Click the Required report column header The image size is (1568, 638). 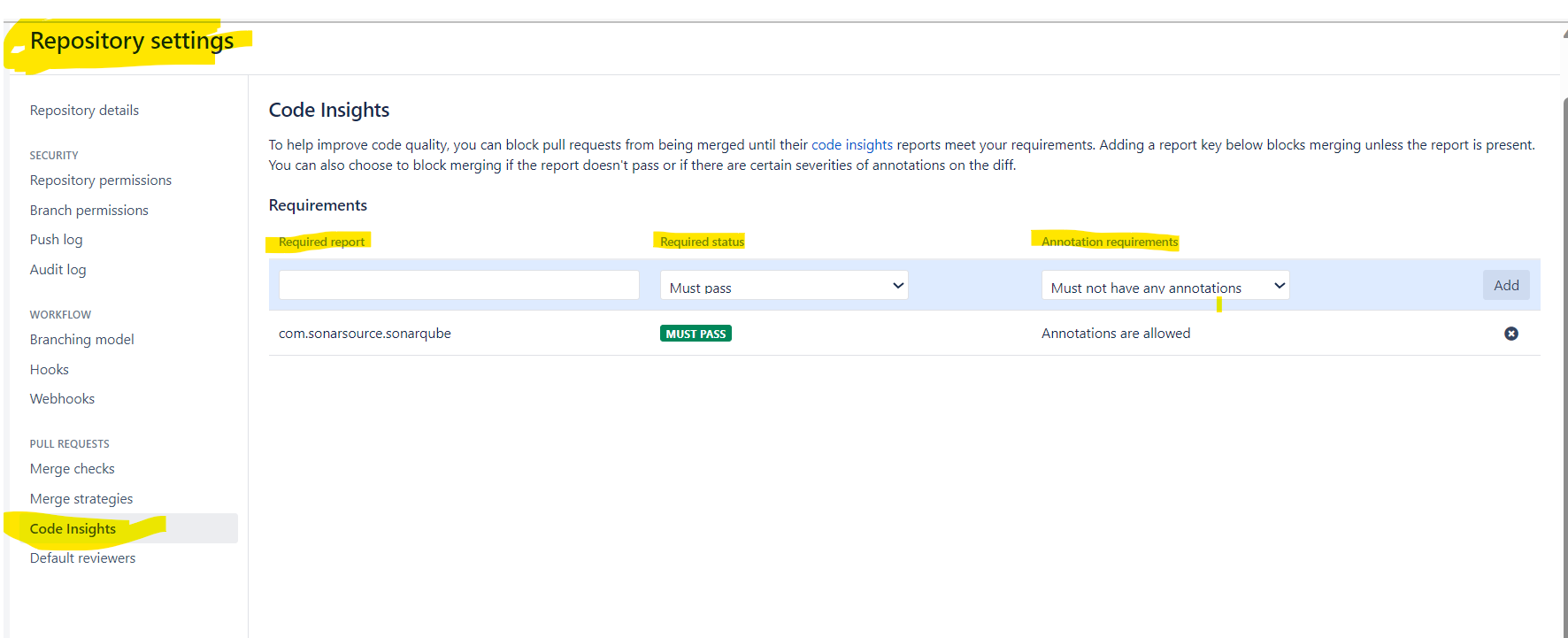click(321, 242)
